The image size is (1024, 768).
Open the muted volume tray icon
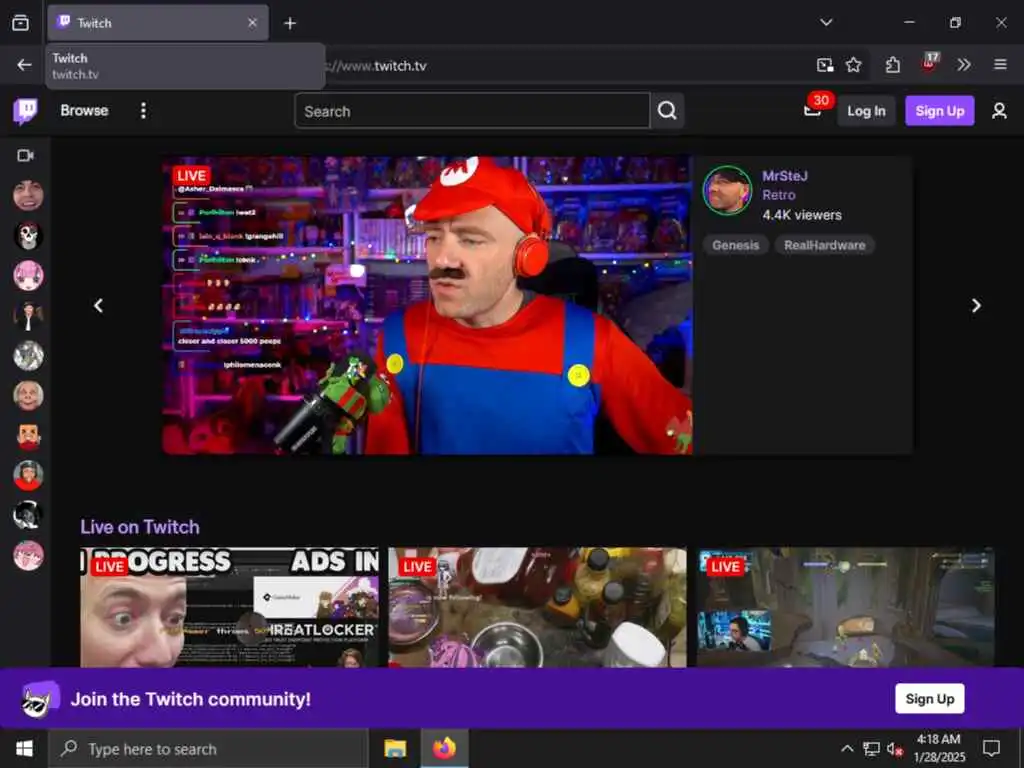coord(895,749)
